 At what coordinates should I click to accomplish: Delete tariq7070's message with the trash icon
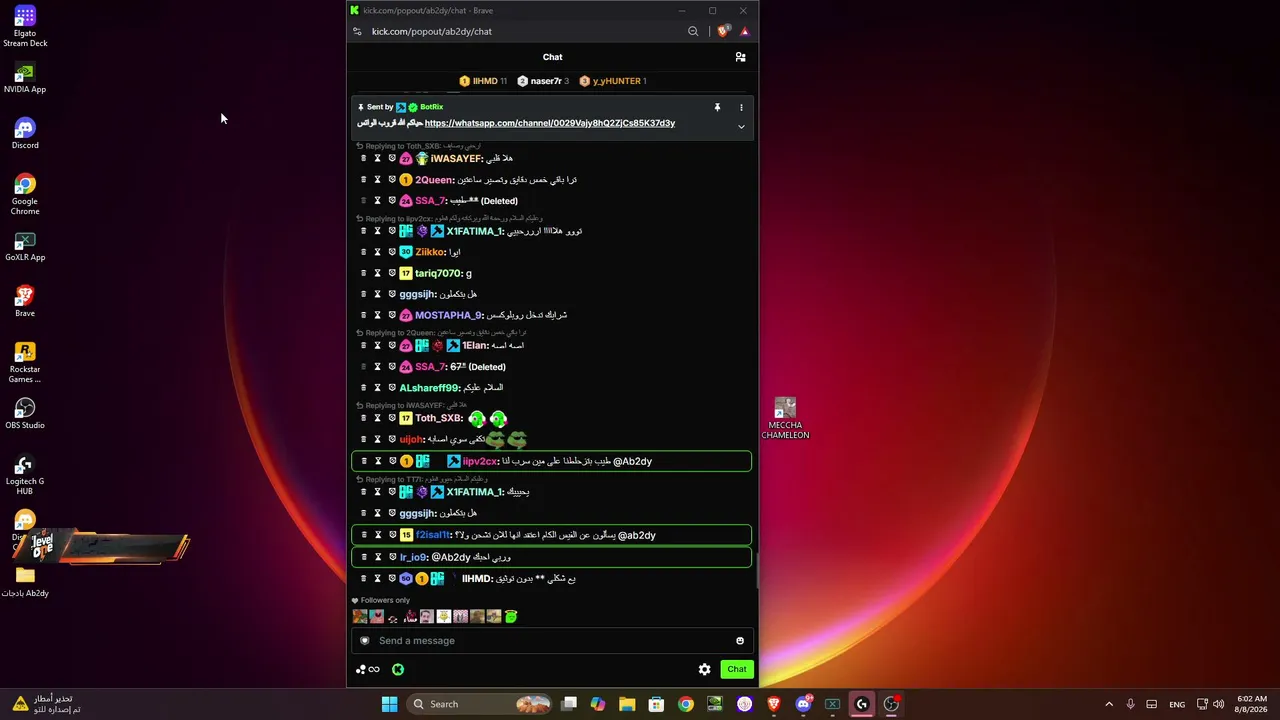pos(363,273)
